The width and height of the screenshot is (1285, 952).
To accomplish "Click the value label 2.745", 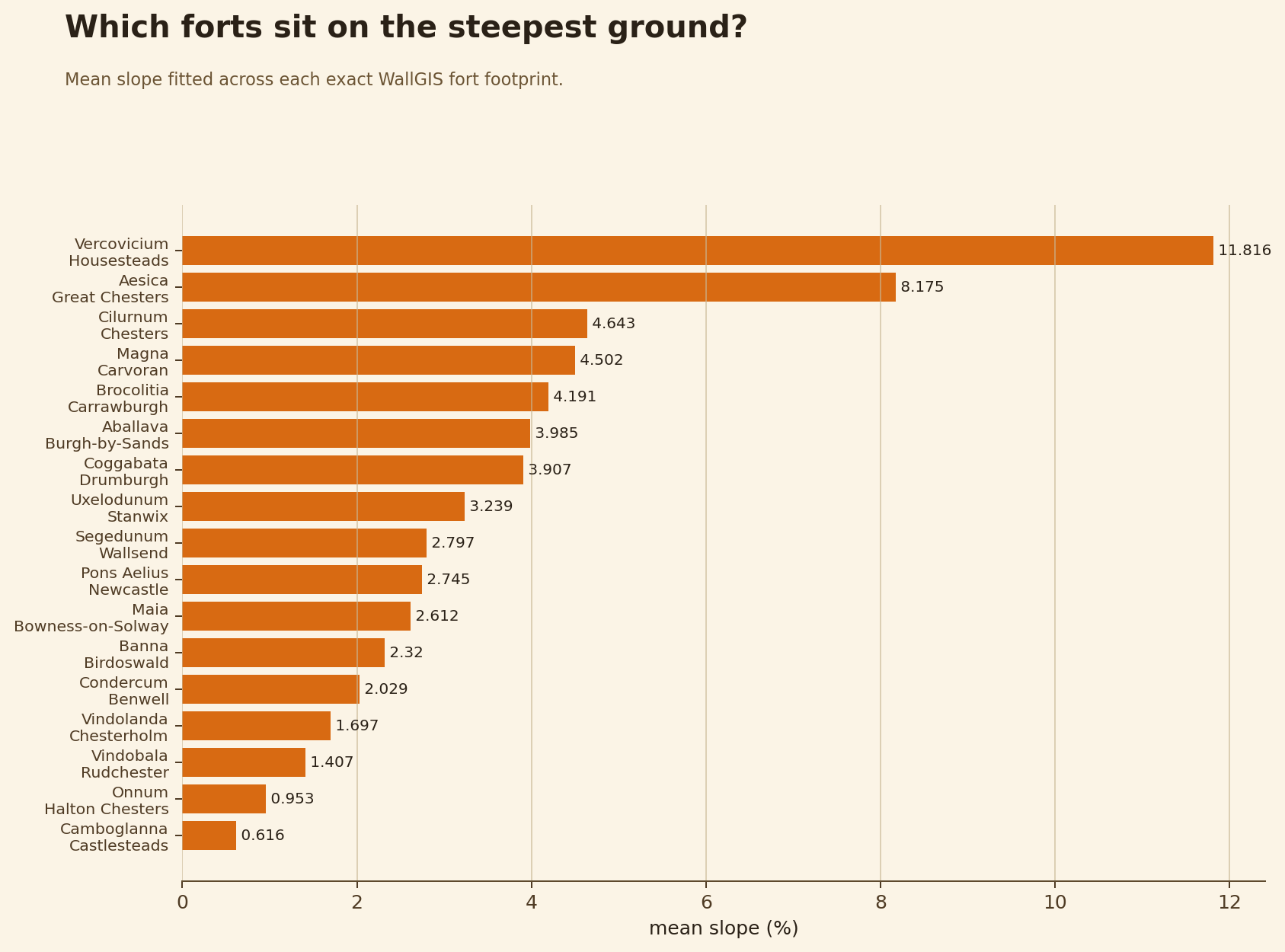I will [449, 580].
